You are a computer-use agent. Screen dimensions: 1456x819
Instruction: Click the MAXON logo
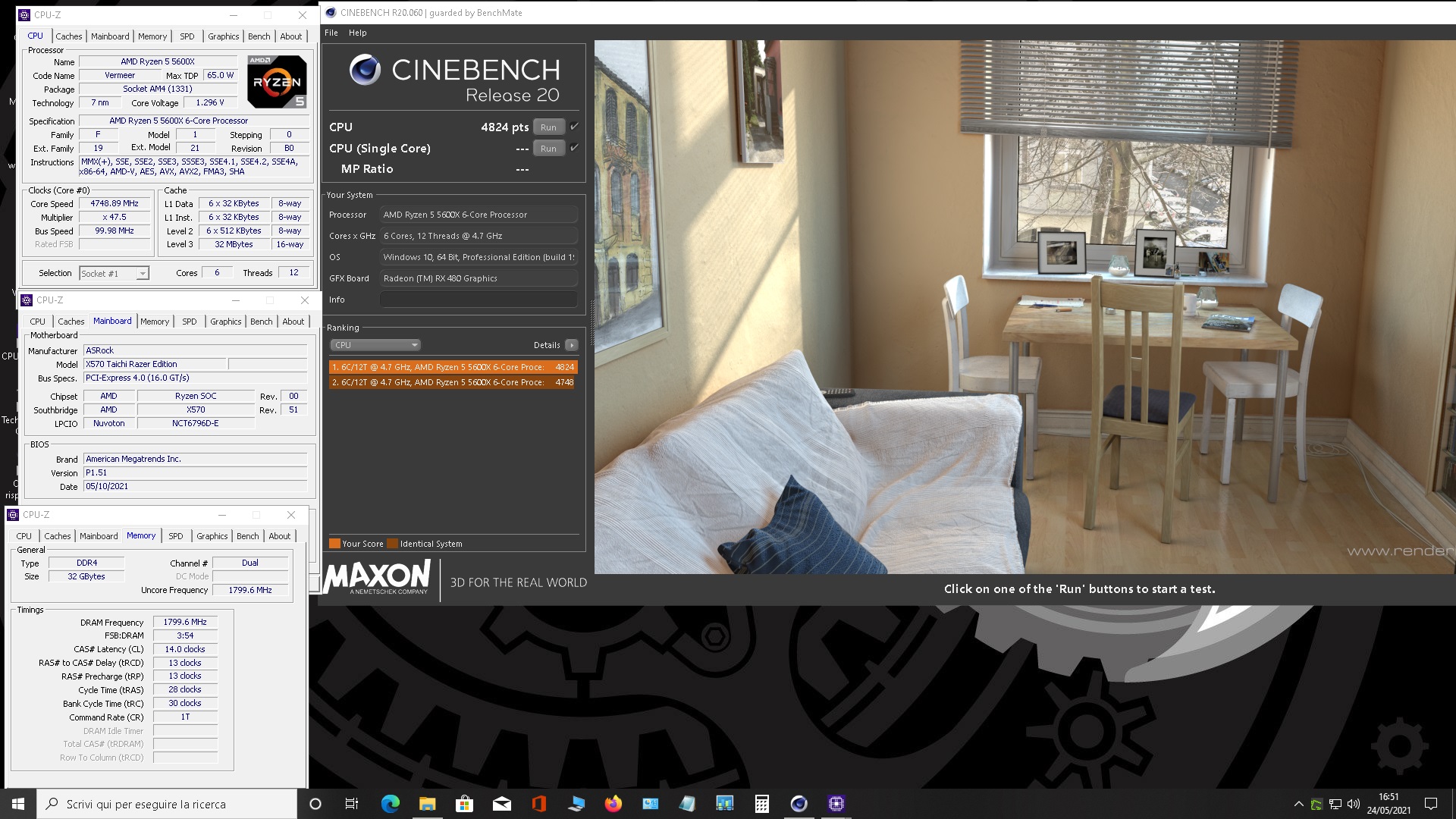(377, 579)
